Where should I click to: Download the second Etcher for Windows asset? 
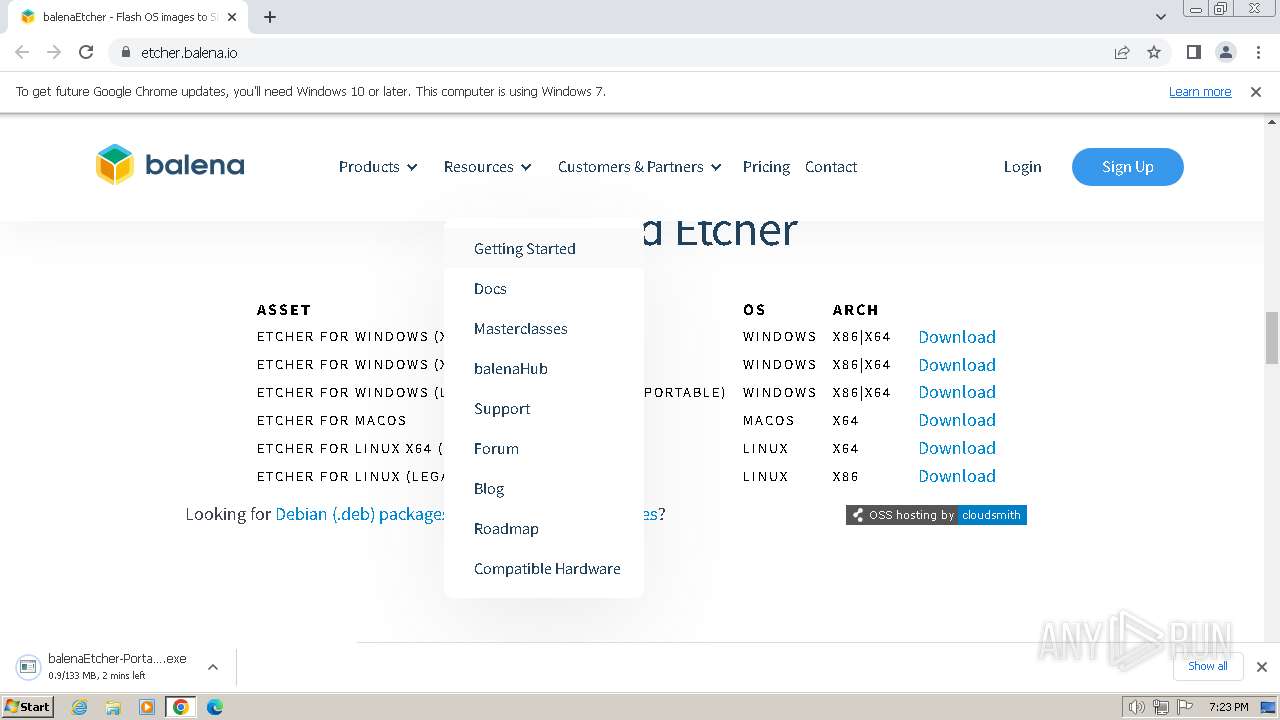tap(957, 365)
